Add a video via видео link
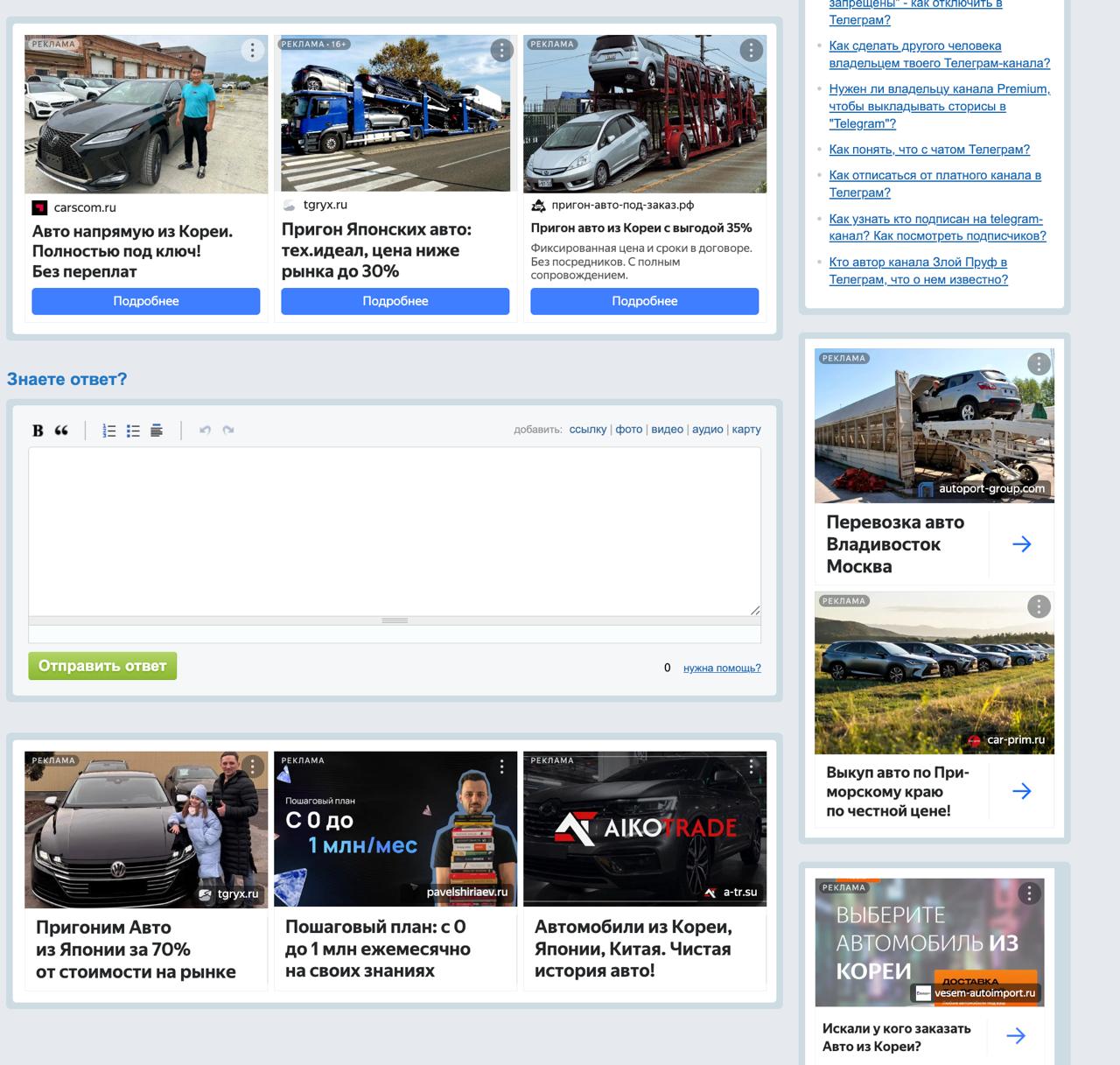This screenshot has width=1120, height=1065. point(667,430)
